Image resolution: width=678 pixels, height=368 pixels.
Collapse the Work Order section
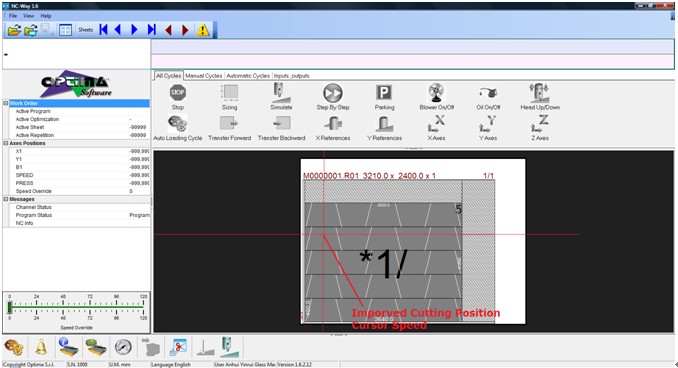click(6, 103)
